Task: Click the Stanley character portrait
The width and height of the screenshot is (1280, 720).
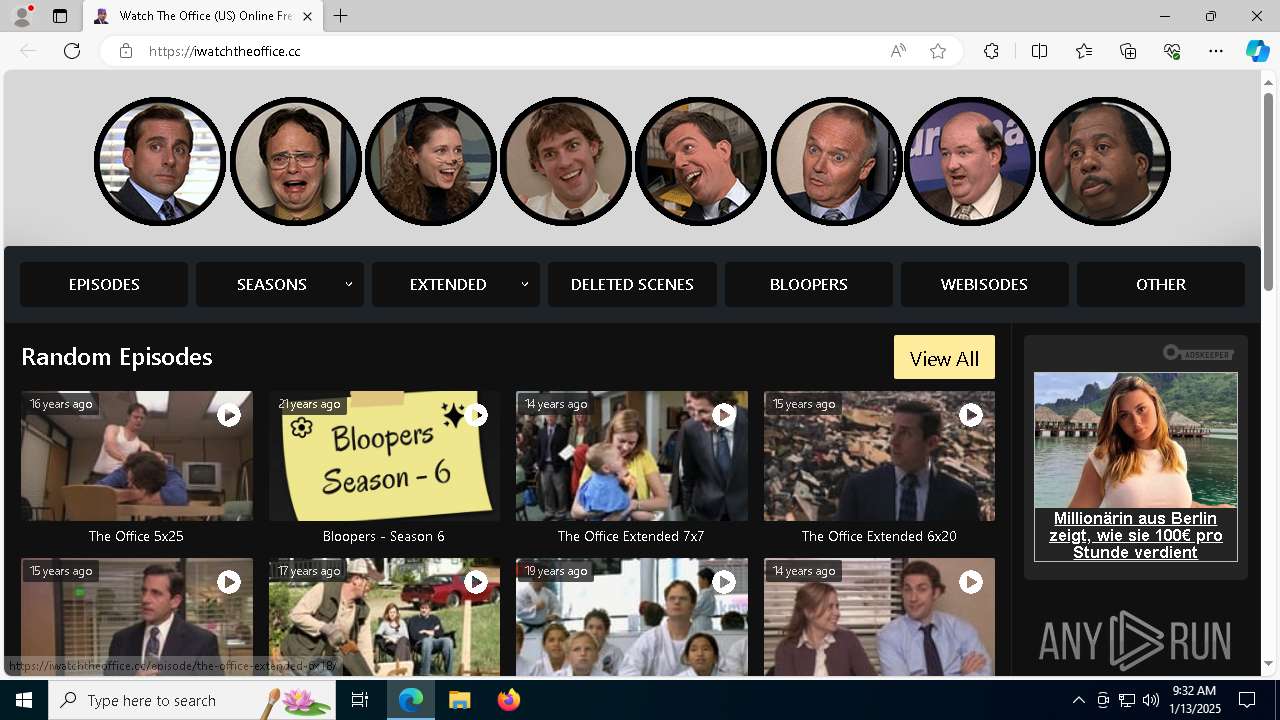Action: (x=1105, y=161)
